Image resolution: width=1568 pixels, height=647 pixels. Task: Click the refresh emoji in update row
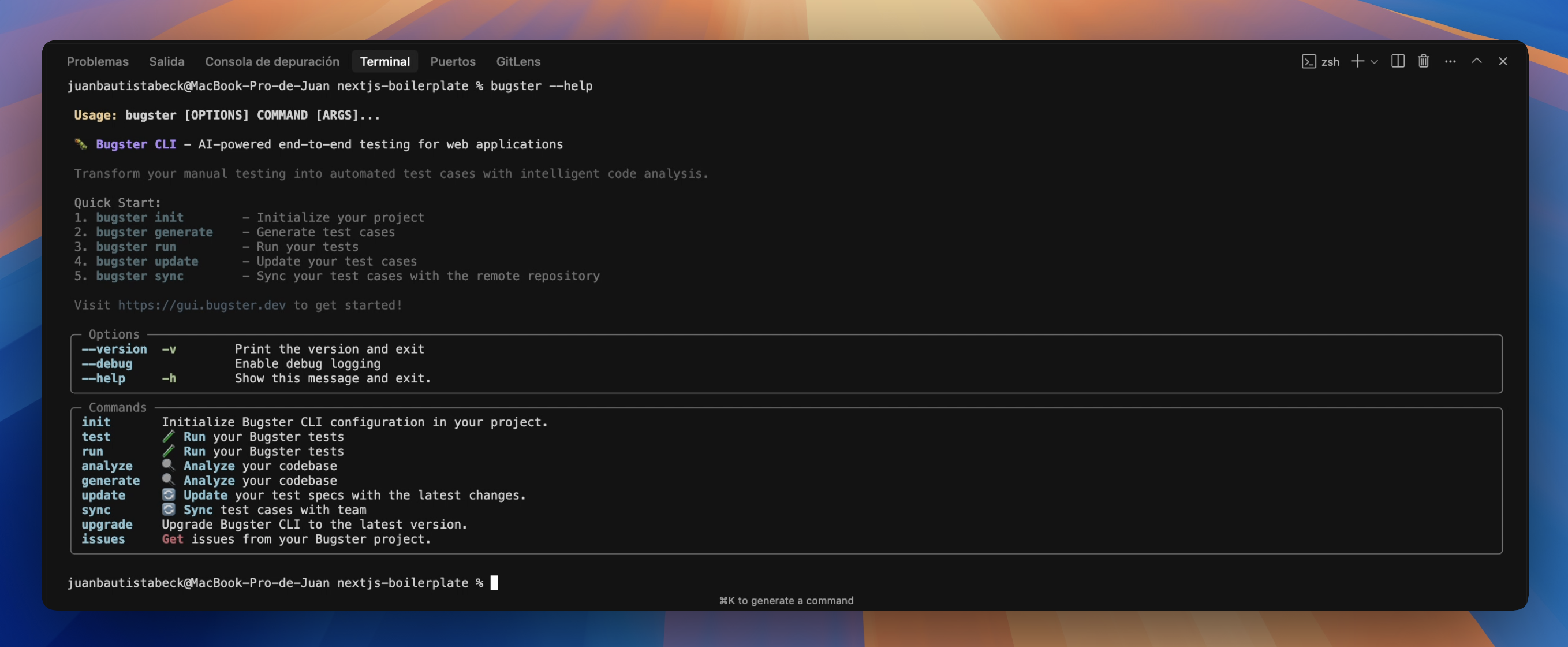(x=169, y=494)
